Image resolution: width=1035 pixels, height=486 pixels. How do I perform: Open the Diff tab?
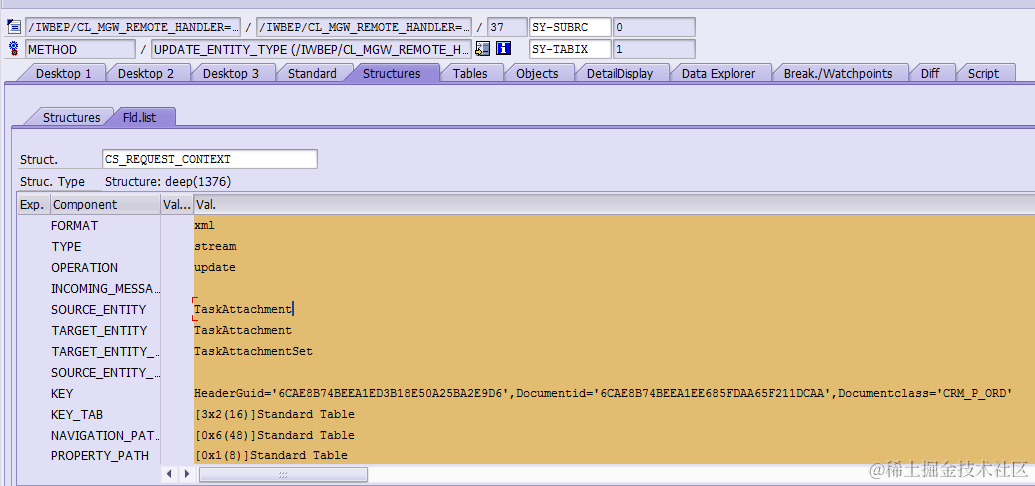coord(930,73)
